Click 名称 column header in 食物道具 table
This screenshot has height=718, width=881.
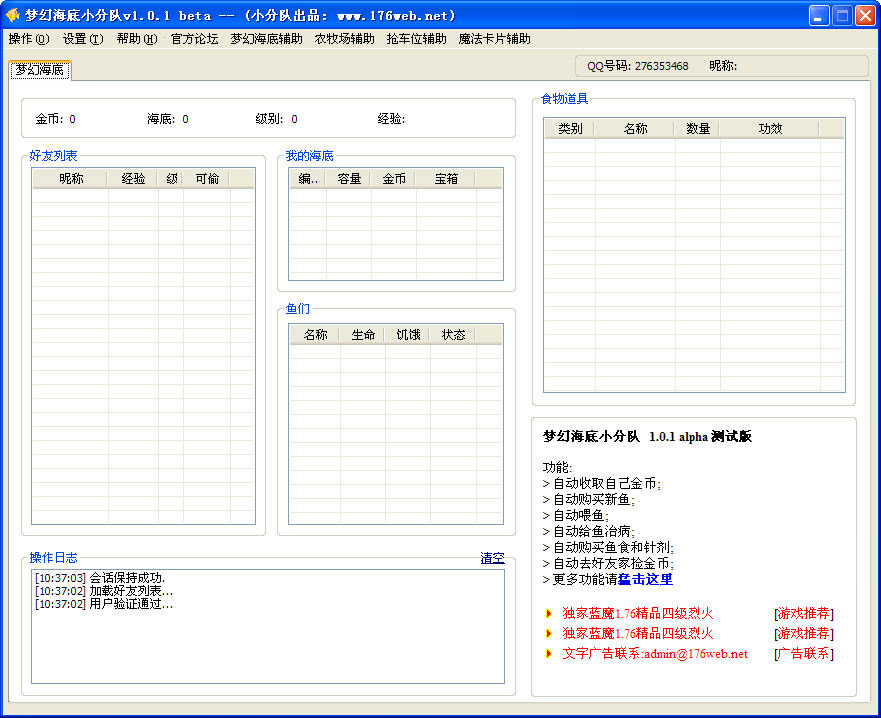click(635, 129)
